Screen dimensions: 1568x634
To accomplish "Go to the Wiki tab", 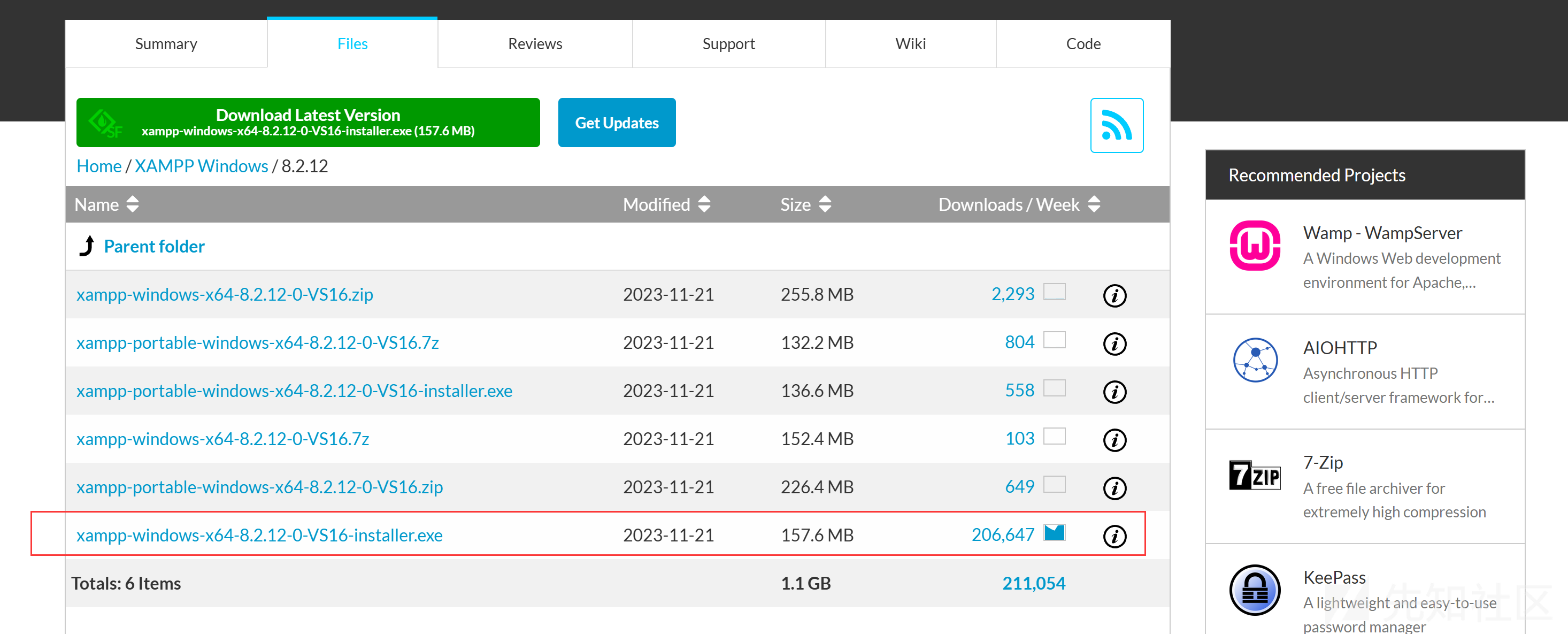I will point(910,44).
